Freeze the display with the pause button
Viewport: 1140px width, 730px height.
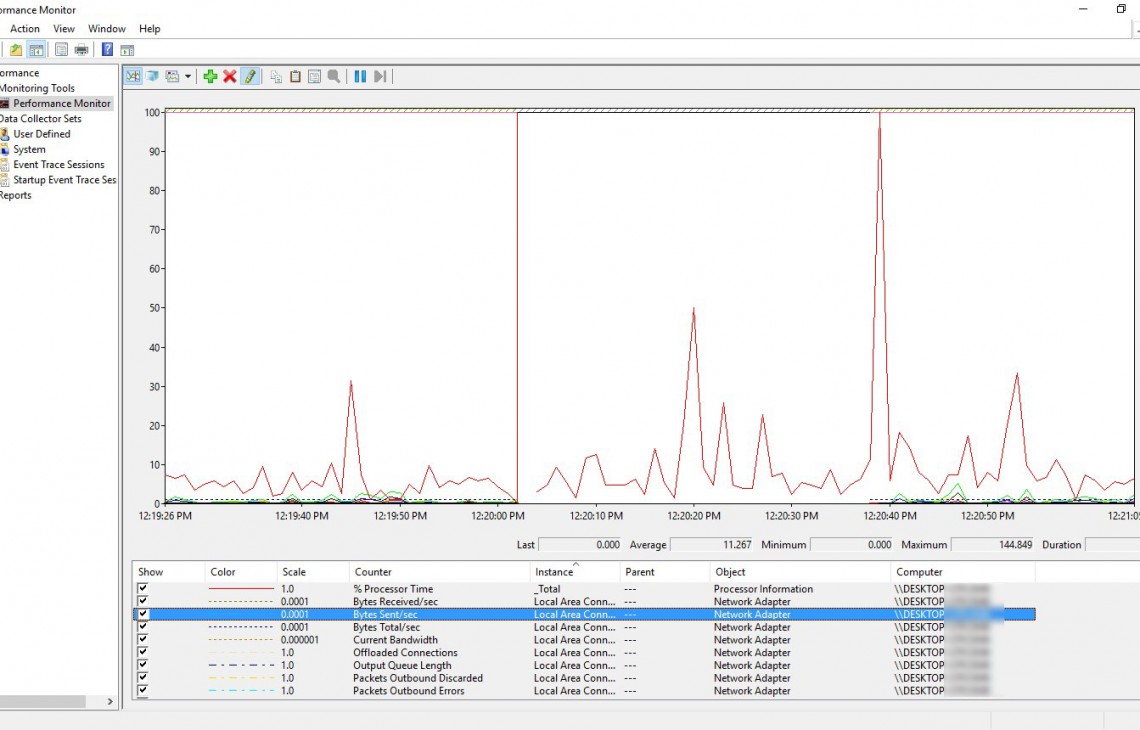coord(360,76)
